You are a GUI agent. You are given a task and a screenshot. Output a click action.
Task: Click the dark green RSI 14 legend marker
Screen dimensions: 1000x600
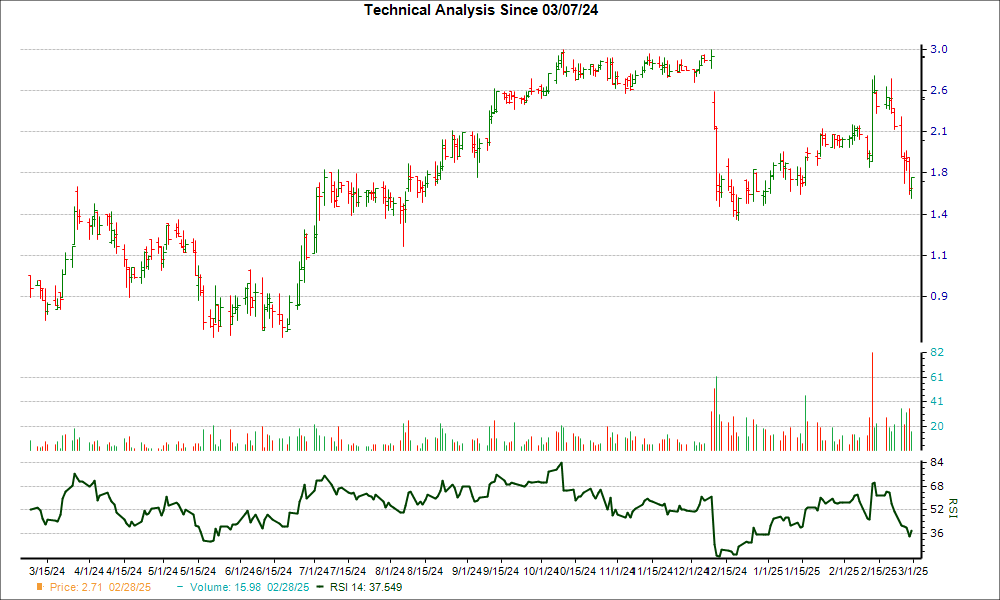pos(320,587)
